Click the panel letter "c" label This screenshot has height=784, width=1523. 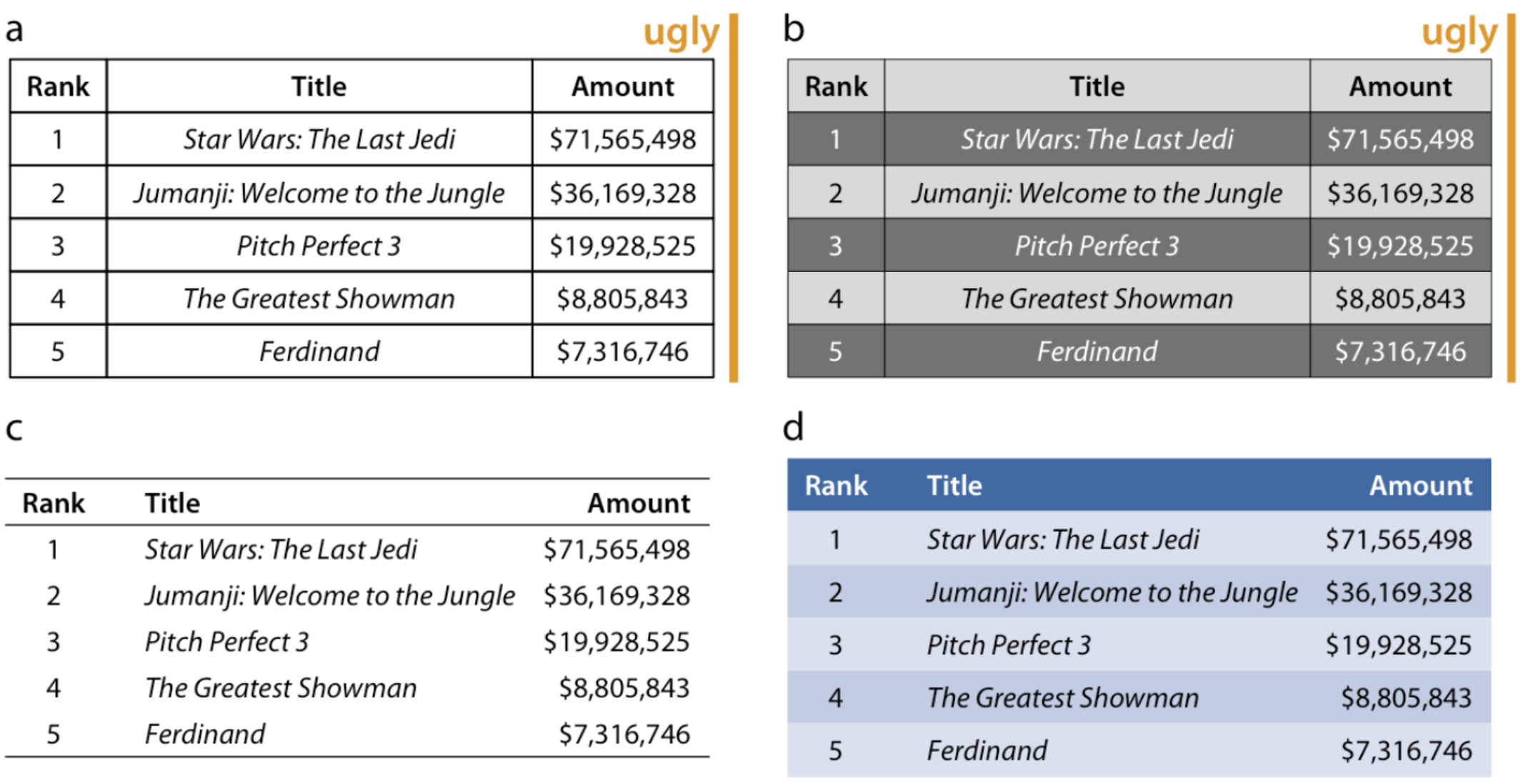14,428
